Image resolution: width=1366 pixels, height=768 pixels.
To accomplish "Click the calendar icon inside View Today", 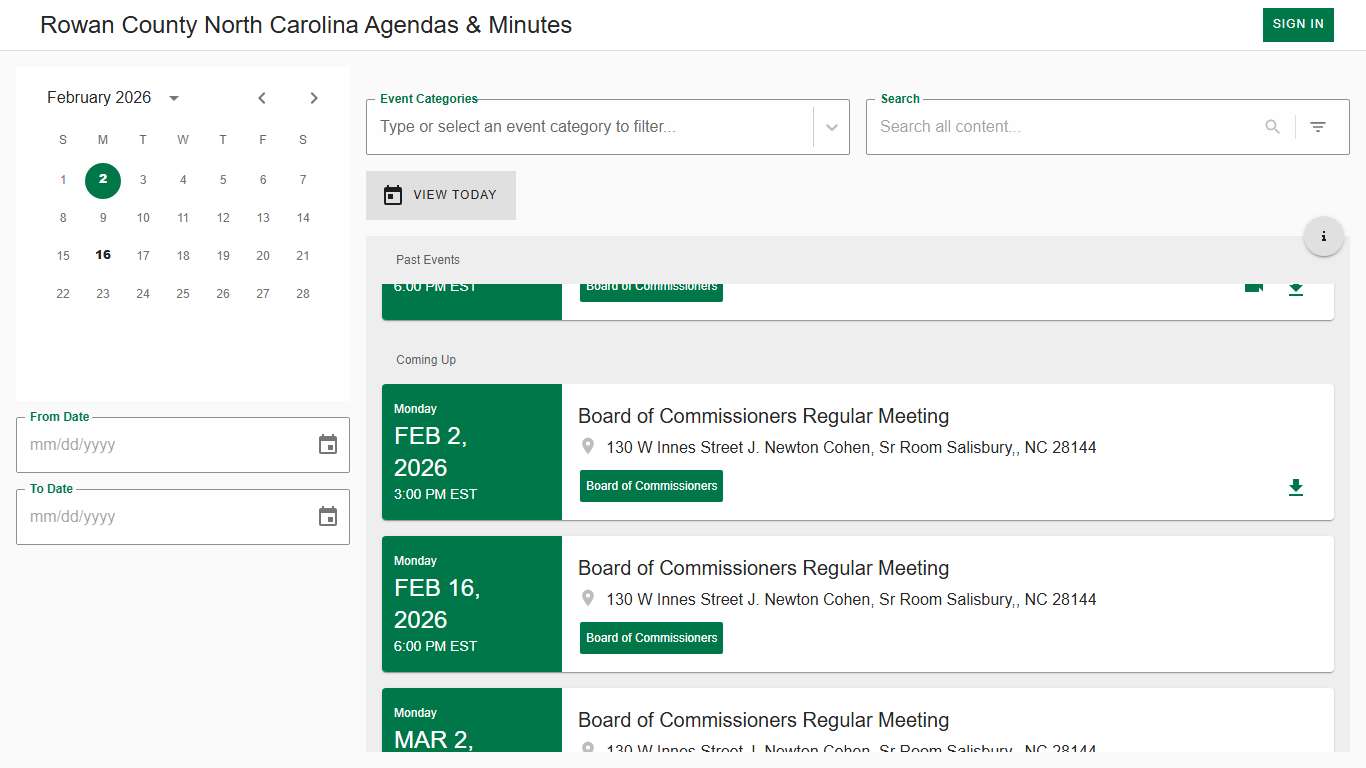I will [x=393, y=195].
